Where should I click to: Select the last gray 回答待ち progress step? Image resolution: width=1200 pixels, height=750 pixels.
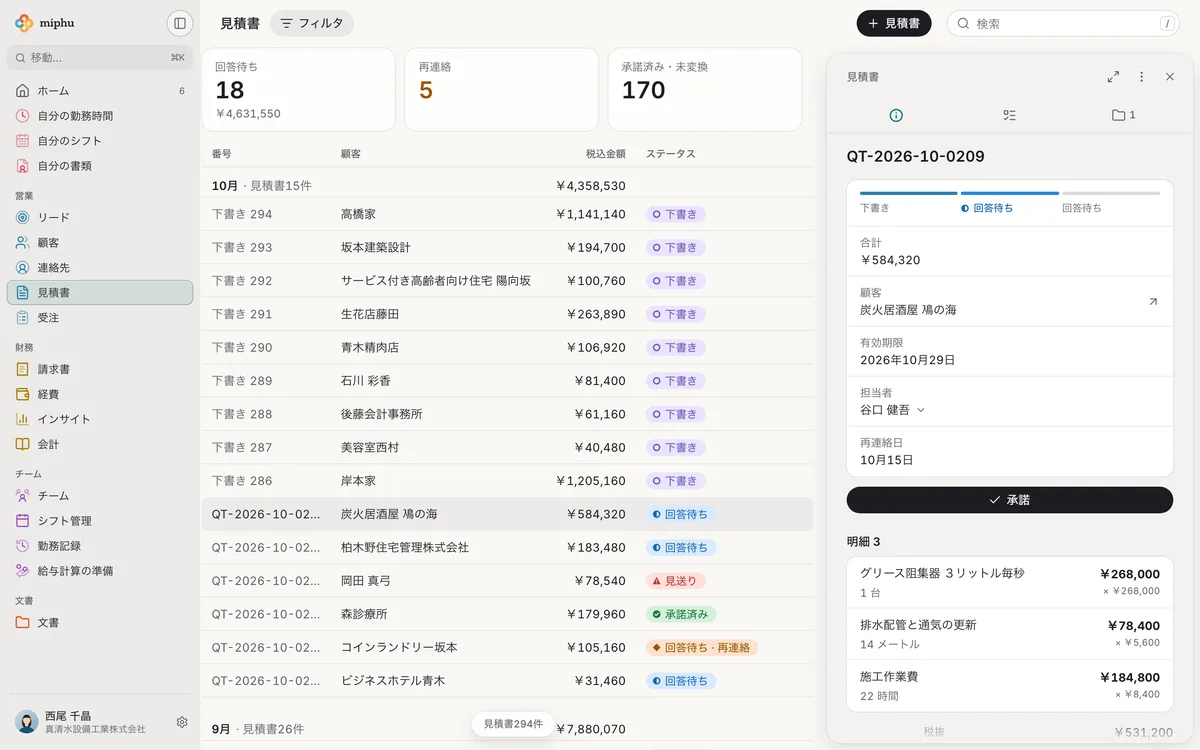click(1111, 201)
